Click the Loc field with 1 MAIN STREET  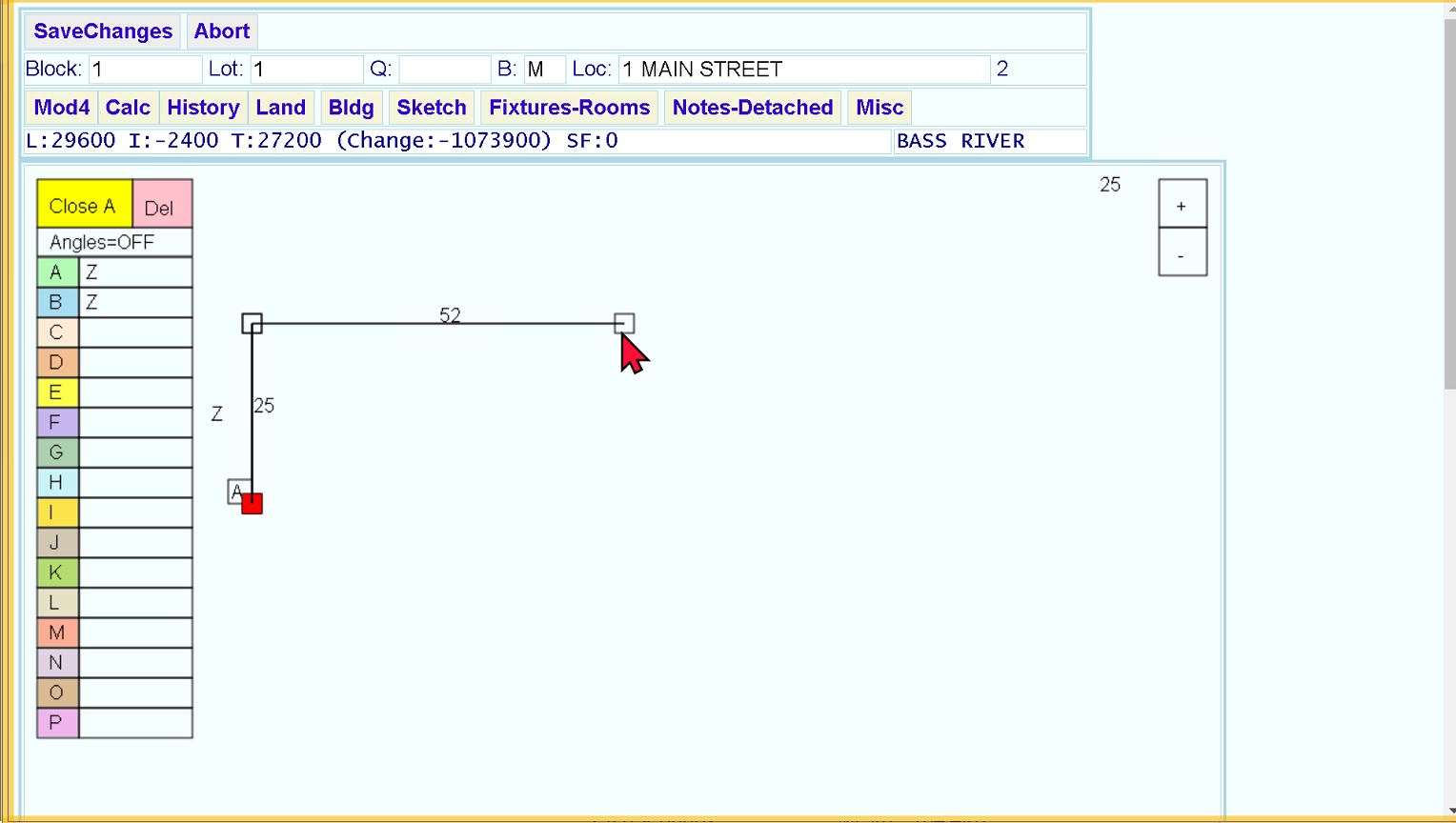pyautogui.click(x=804, y=70)
